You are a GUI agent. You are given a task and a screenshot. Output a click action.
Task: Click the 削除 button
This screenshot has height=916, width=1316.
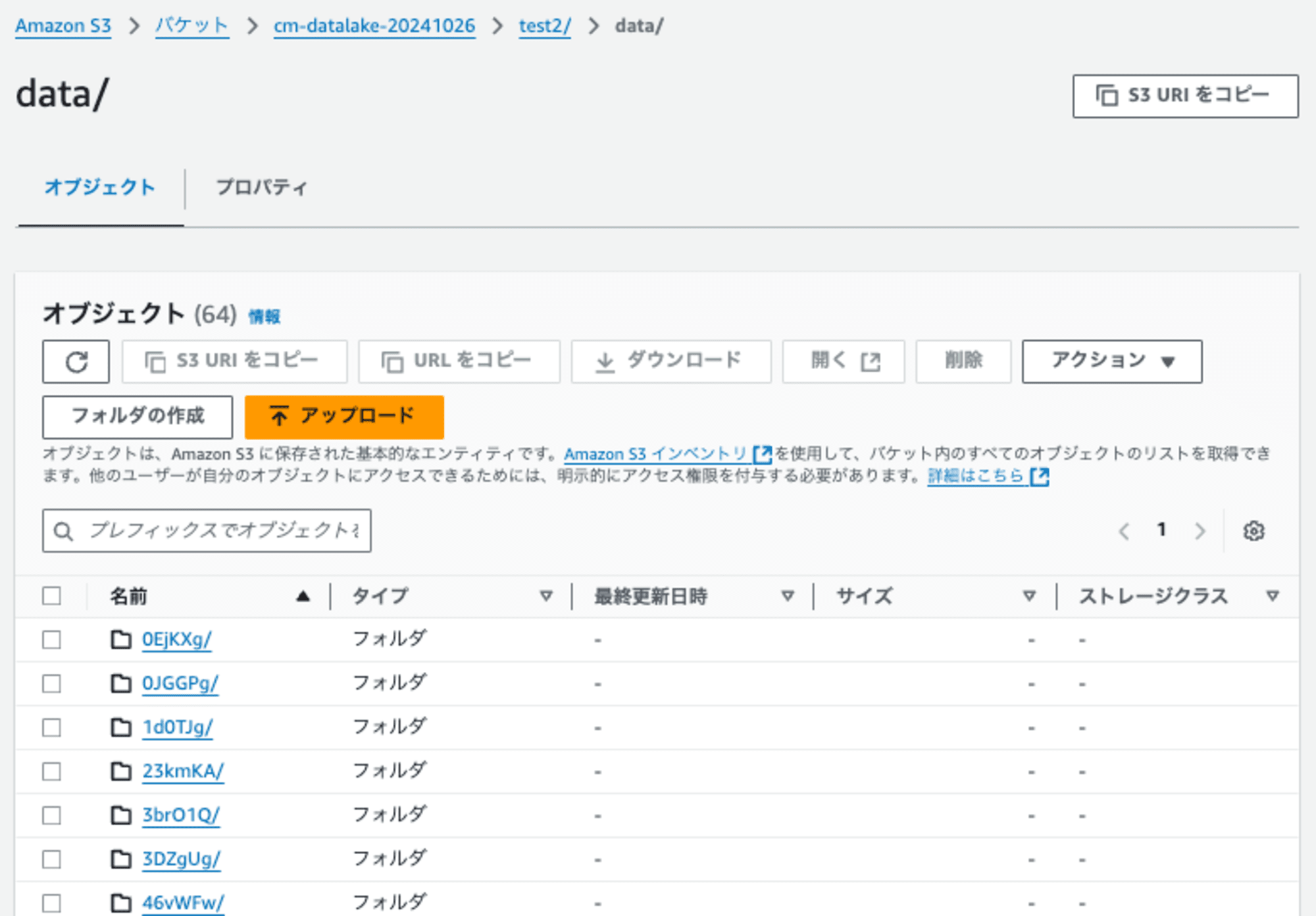963,361
